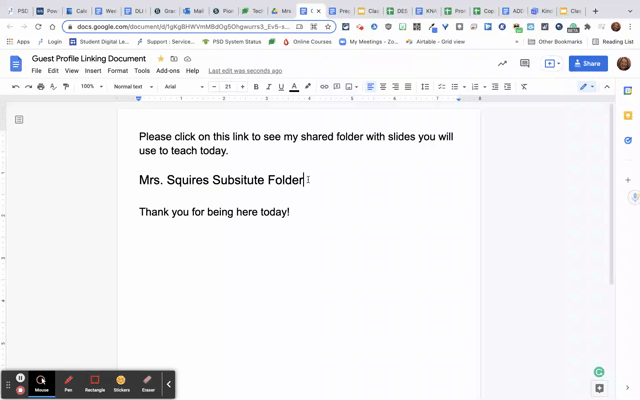Open the File menu

coord(36,71)
